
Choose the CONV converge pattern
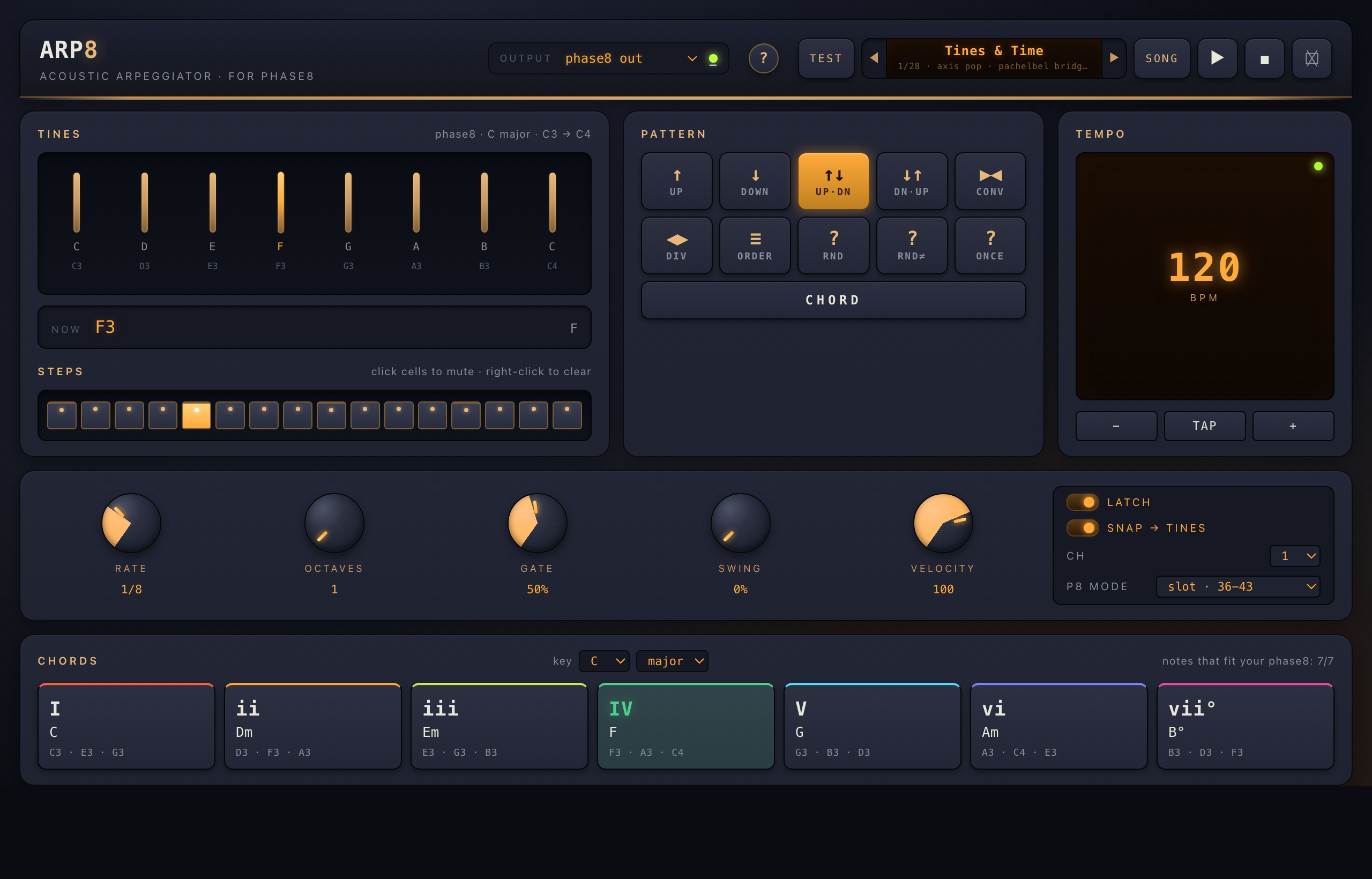[x=990, y=182]
